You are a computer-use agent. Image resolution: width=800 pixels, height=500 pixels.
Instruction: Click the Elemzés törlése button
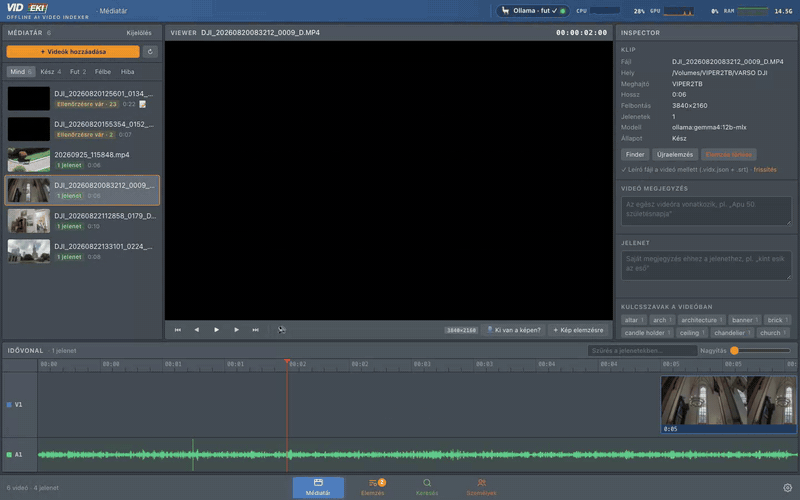[729, 155]
